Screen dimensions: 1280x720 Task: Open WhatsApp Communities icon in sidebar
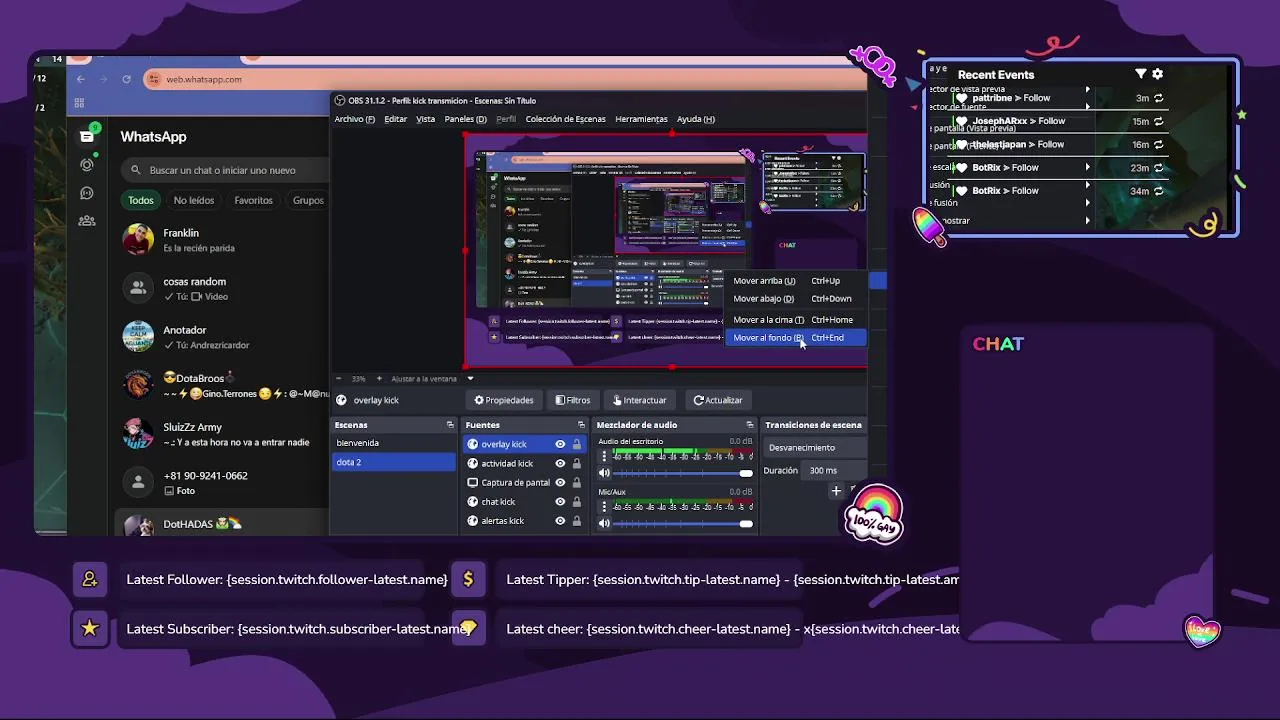click(87, 221)
